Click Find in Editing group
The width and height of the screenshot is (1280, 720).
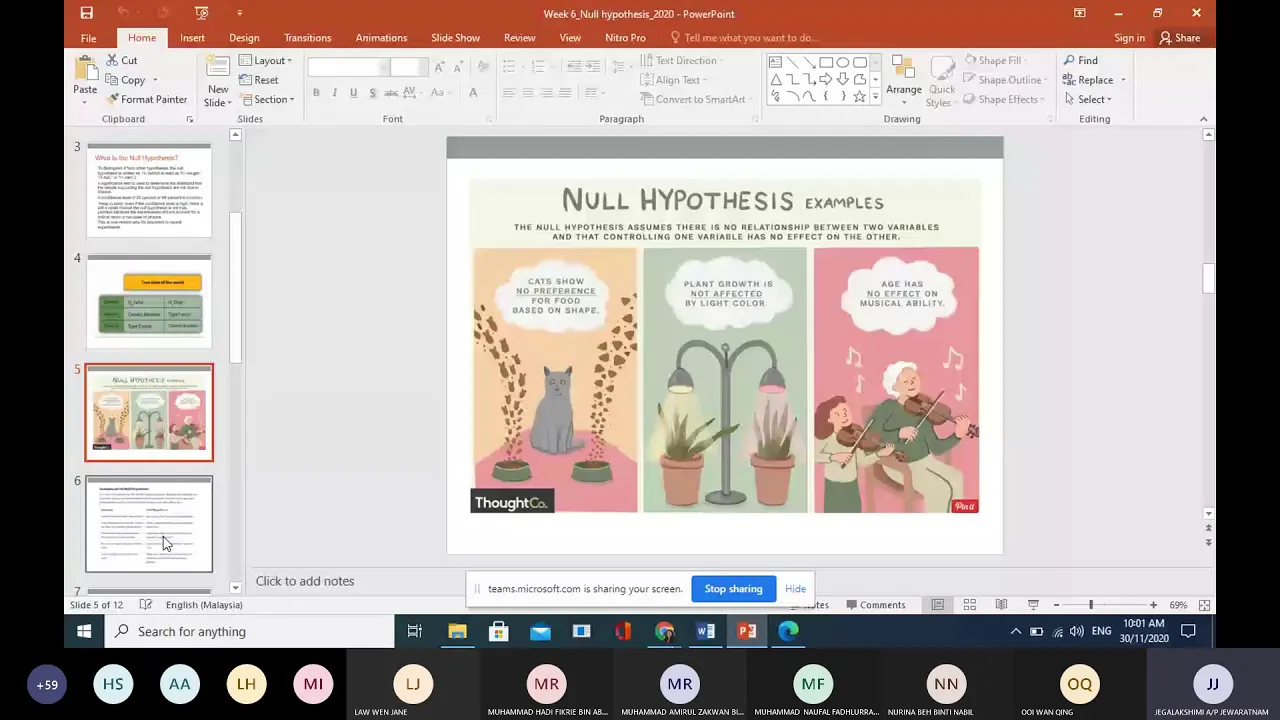[1080, 61]
